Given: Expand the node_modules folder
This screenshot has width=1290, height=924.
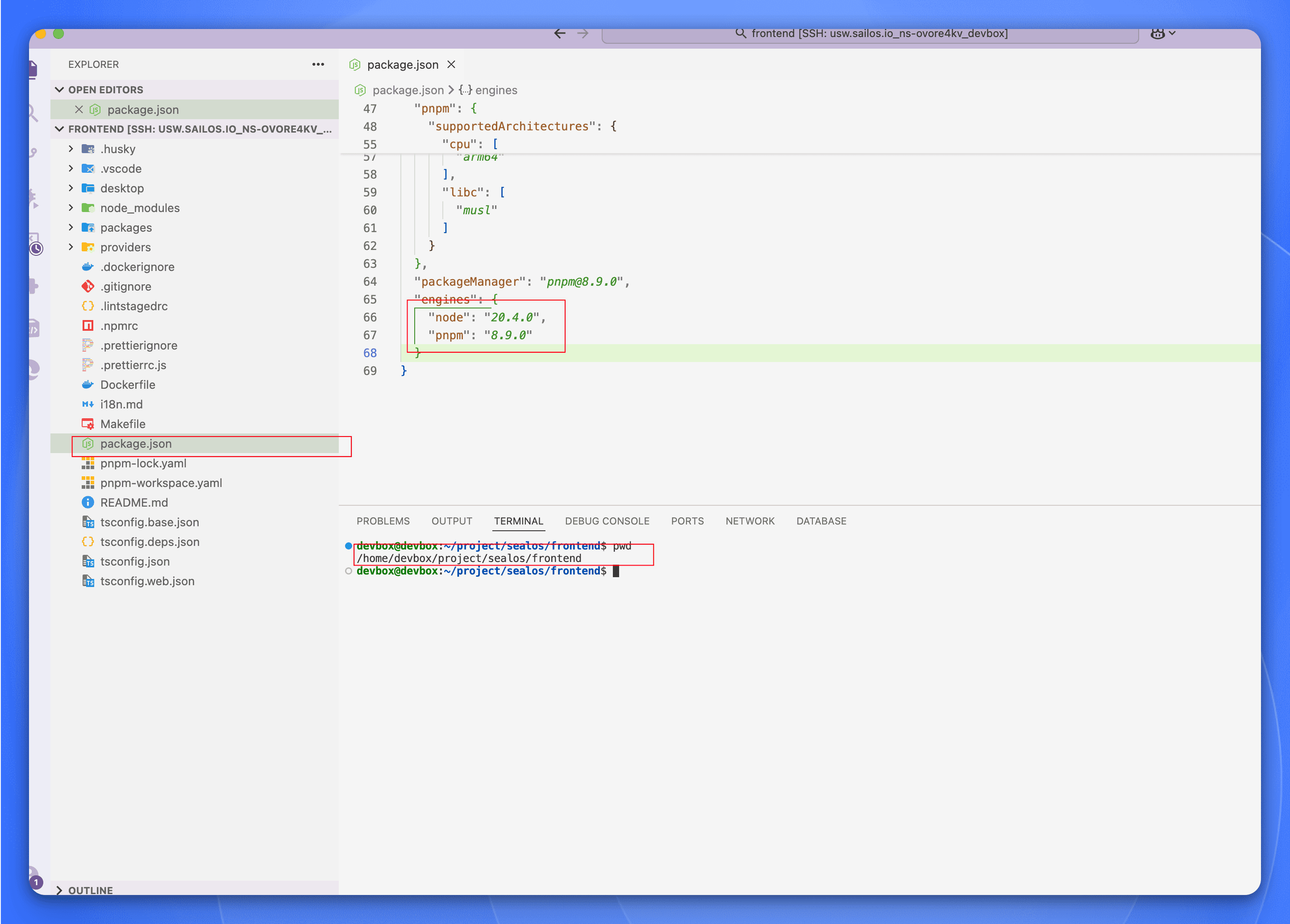Looking at the screenshot, I should (x=139, y=208).
